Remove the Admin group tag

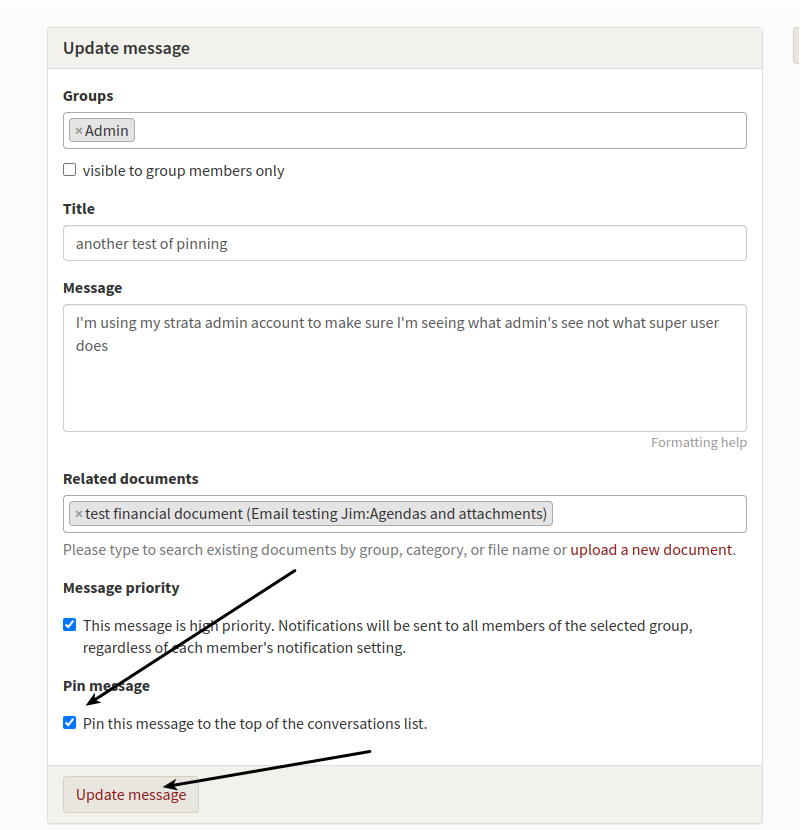click(x=78, y=131)
